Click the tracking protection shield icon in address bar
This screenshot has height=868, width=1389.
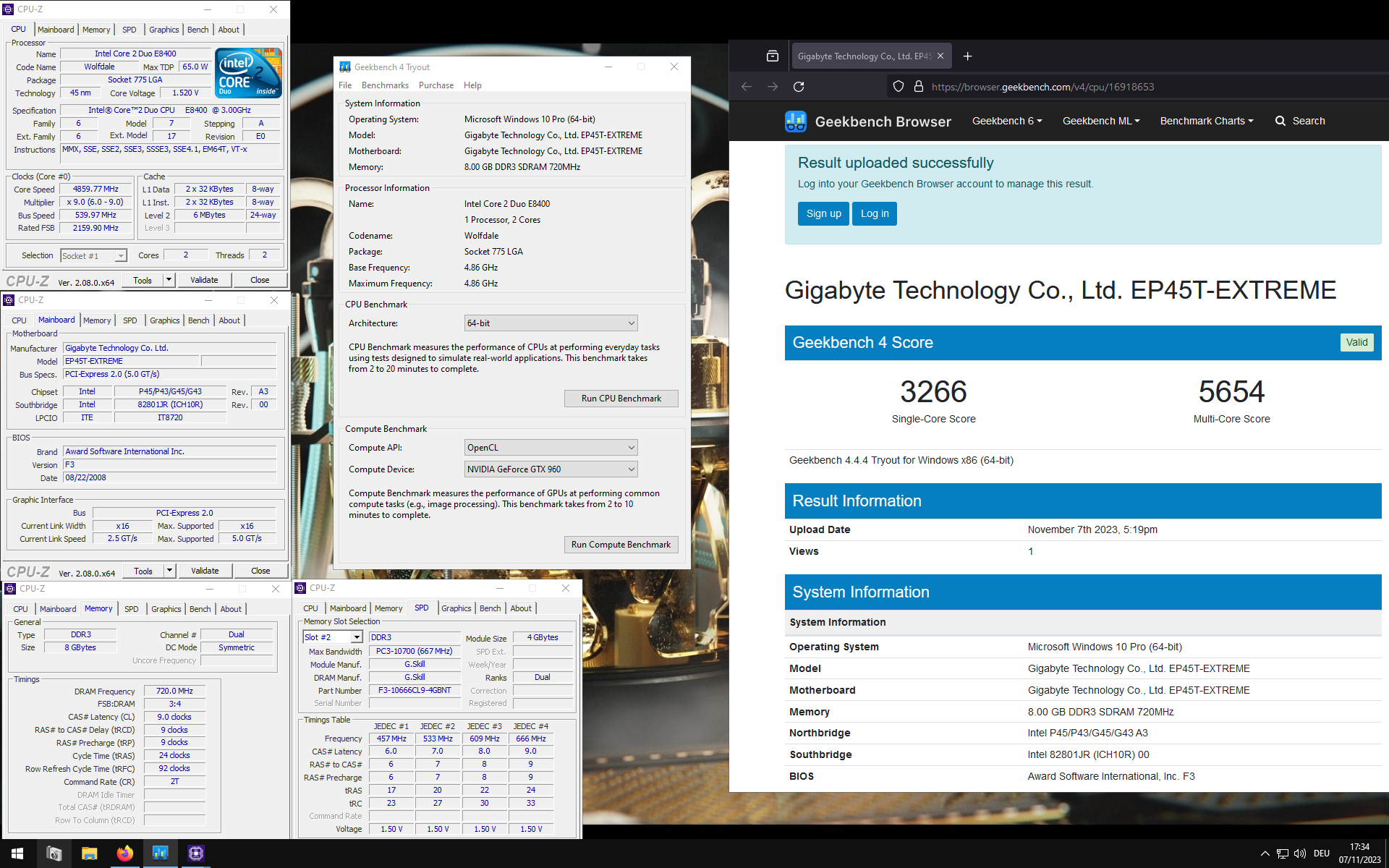coord(898,87)
